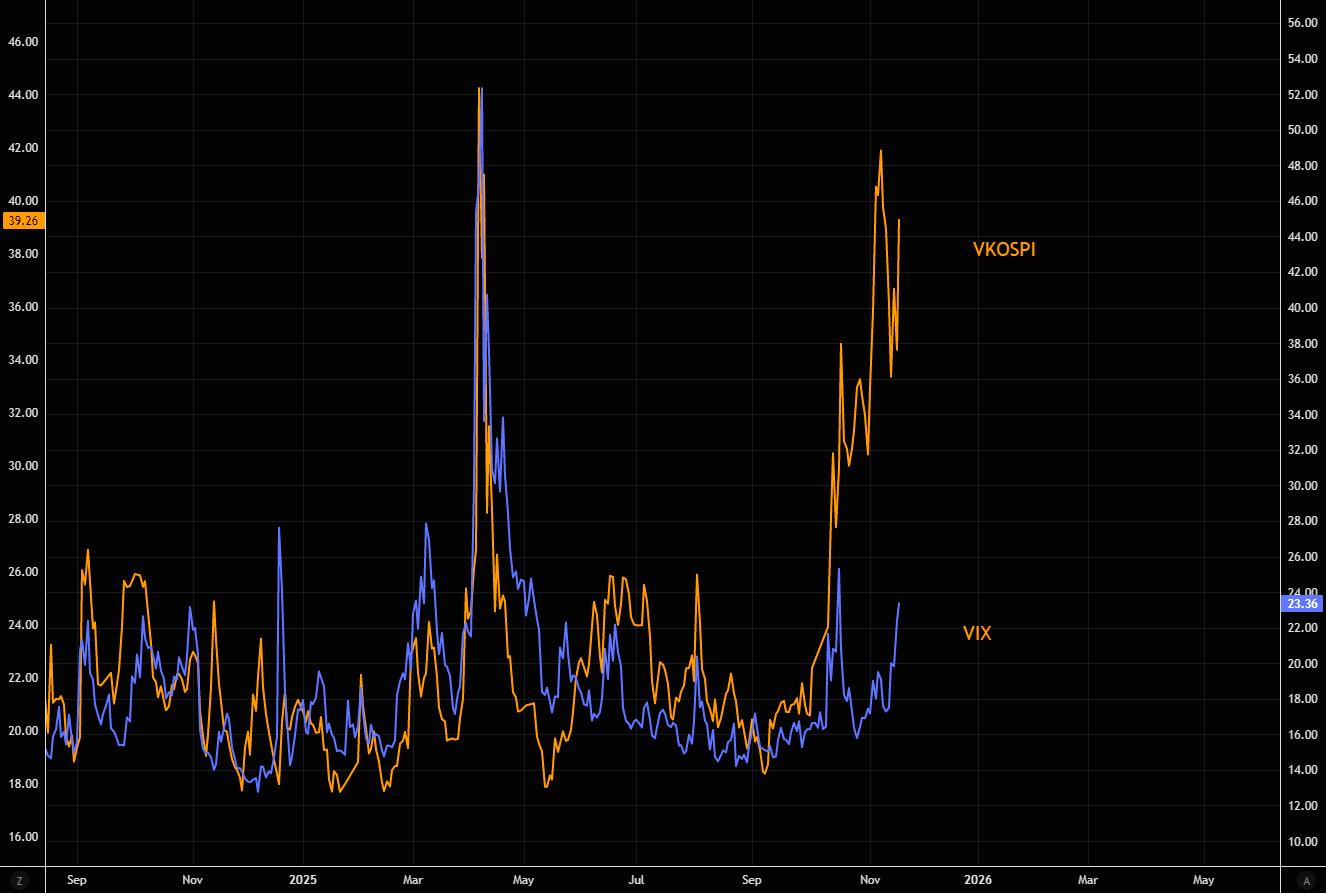Click 46.00 on the left price scale
This screenshot has width=1326, height=893.
click(22, 42)
